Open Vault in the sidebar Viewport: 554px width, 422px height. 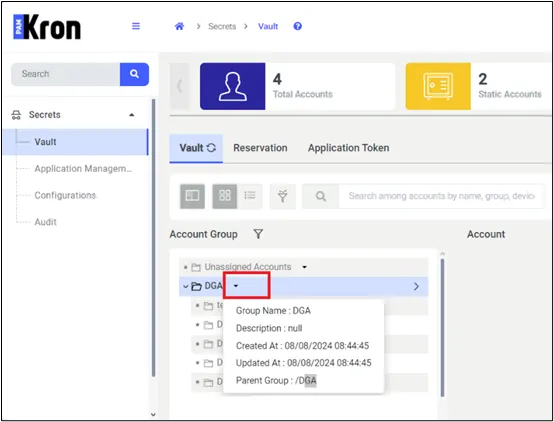[76, 142]
